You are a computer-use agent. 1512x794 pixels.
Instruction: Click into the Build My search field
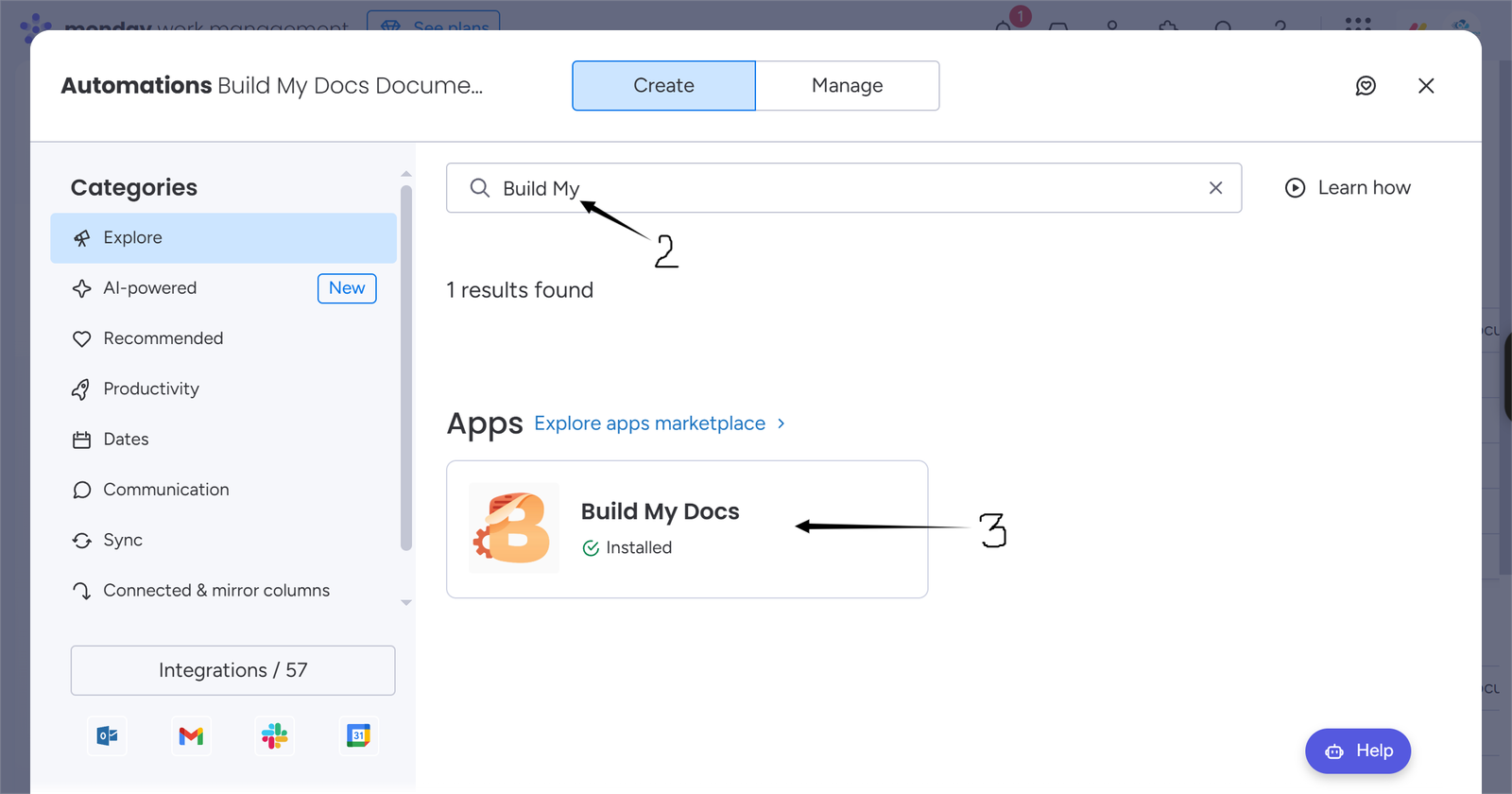[x=844, y=188]
